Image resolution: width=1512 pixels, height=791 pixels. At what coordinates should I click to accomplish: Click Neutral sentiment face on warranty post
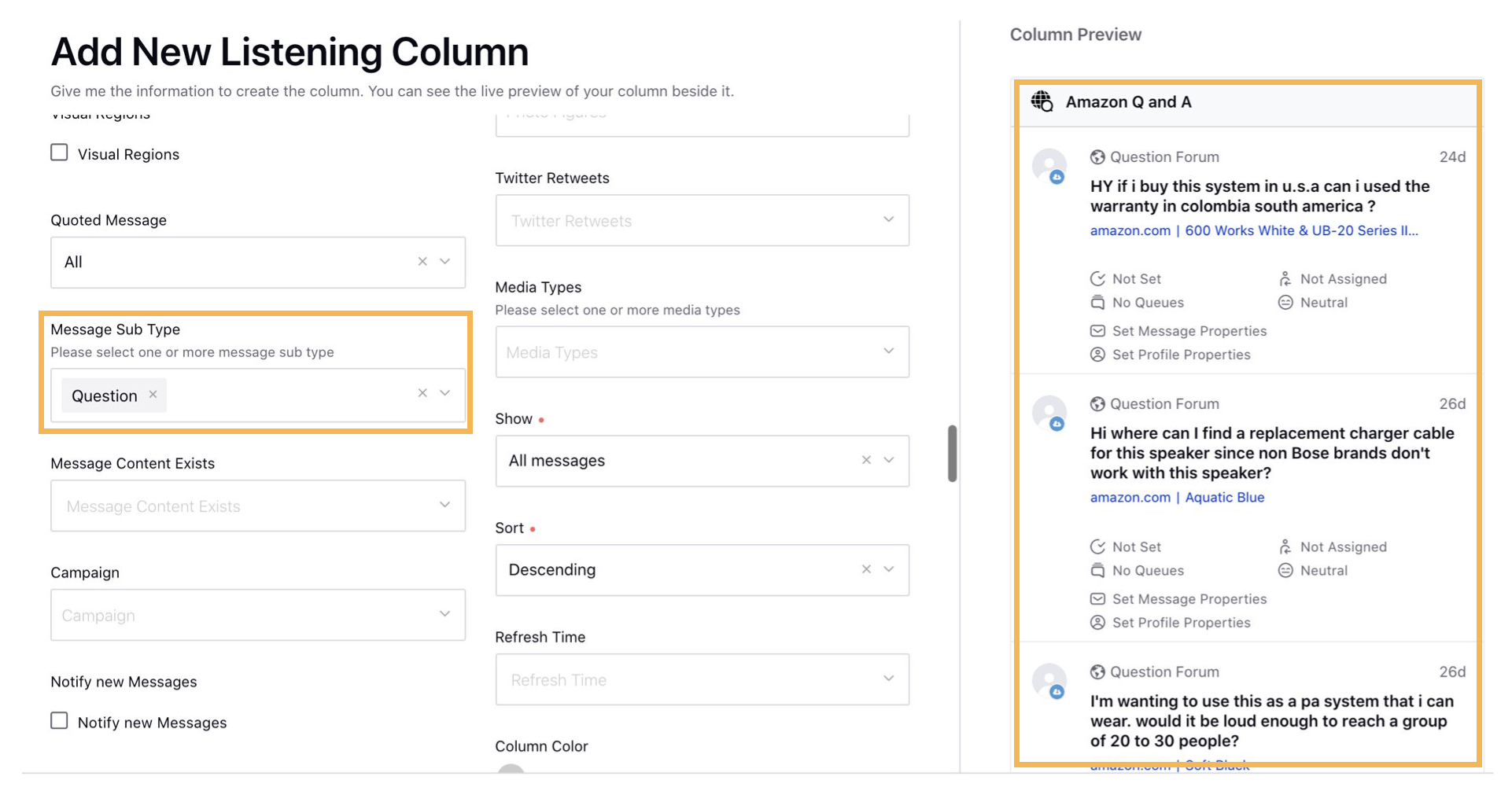pyautogui.click(x=1285, y=303)
